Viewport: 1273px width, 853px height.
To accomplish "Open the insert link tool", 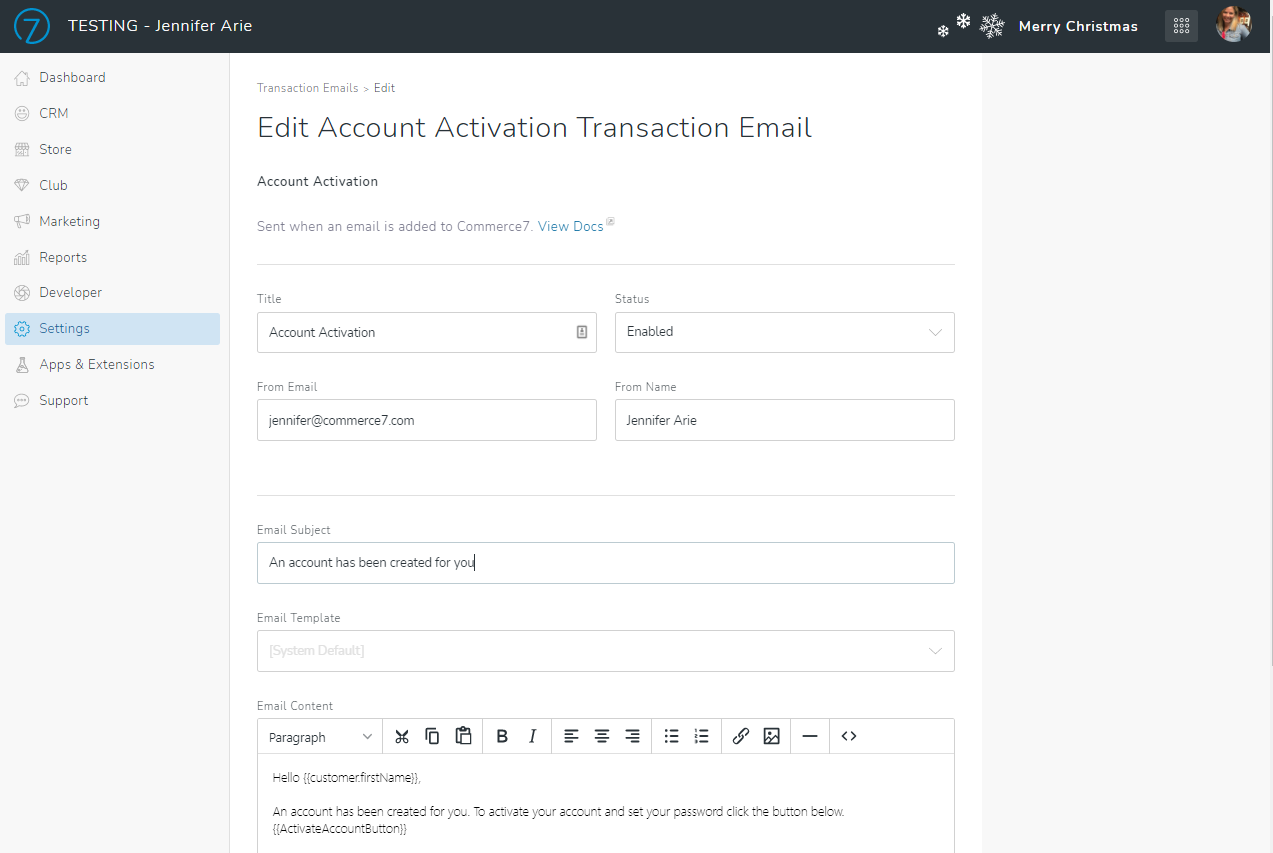I will point(740,736).
